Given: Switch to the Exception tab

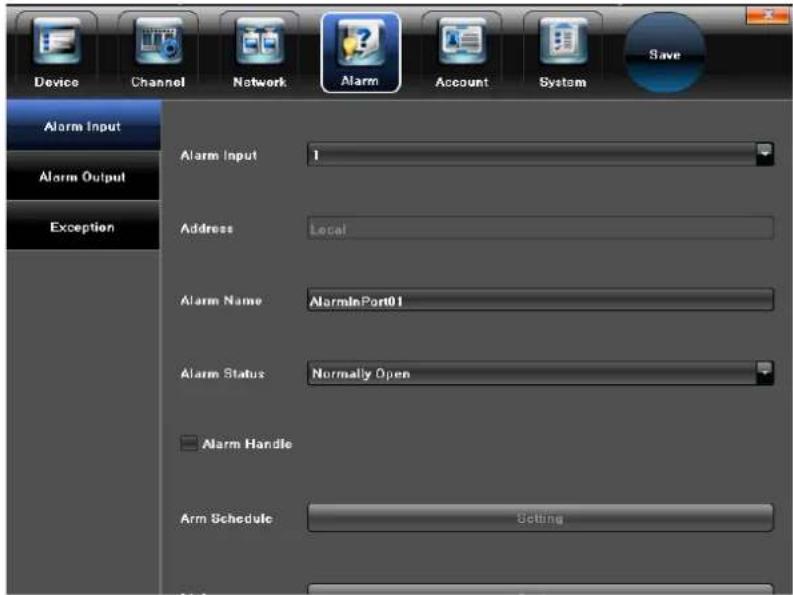Looking at the screenshot, I should click(x=83, y=226).
